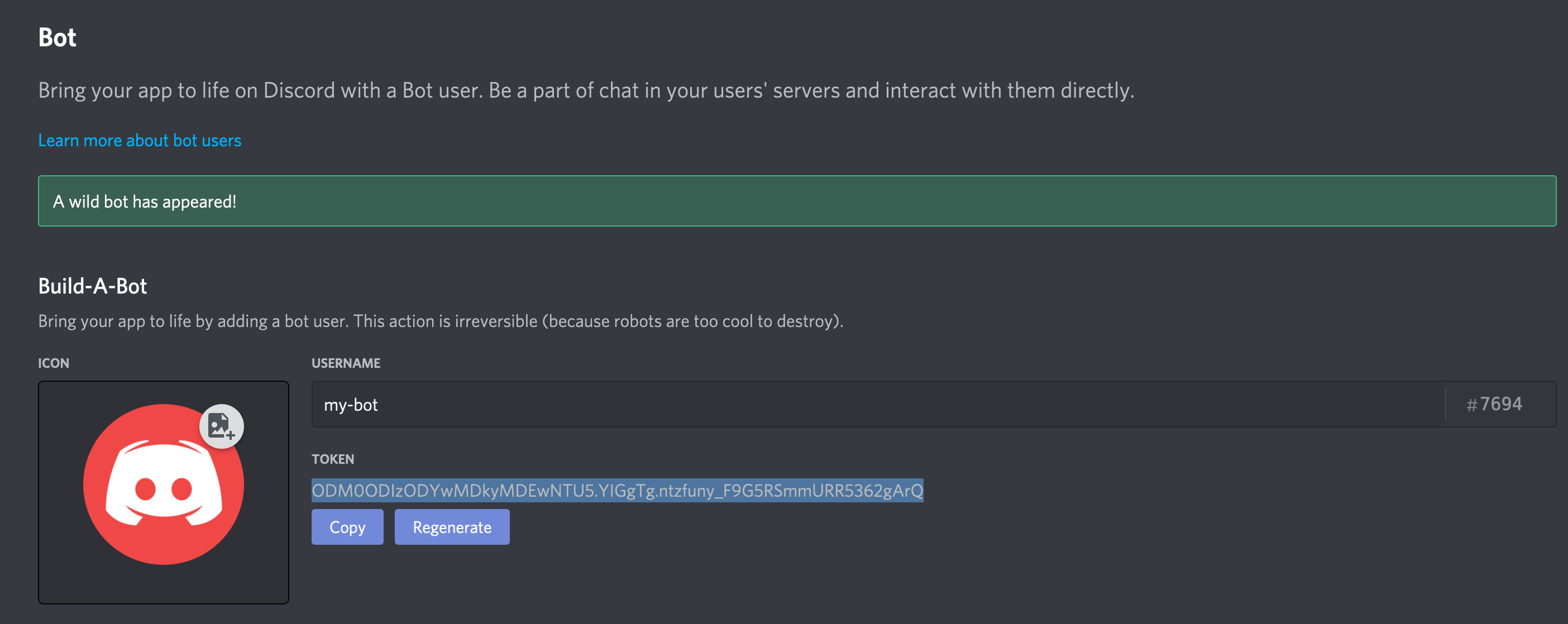The height and width of the screenshot is (624, 1568).
Task: Open Learn more about bot users link
Action: click(x=140, y=141)
